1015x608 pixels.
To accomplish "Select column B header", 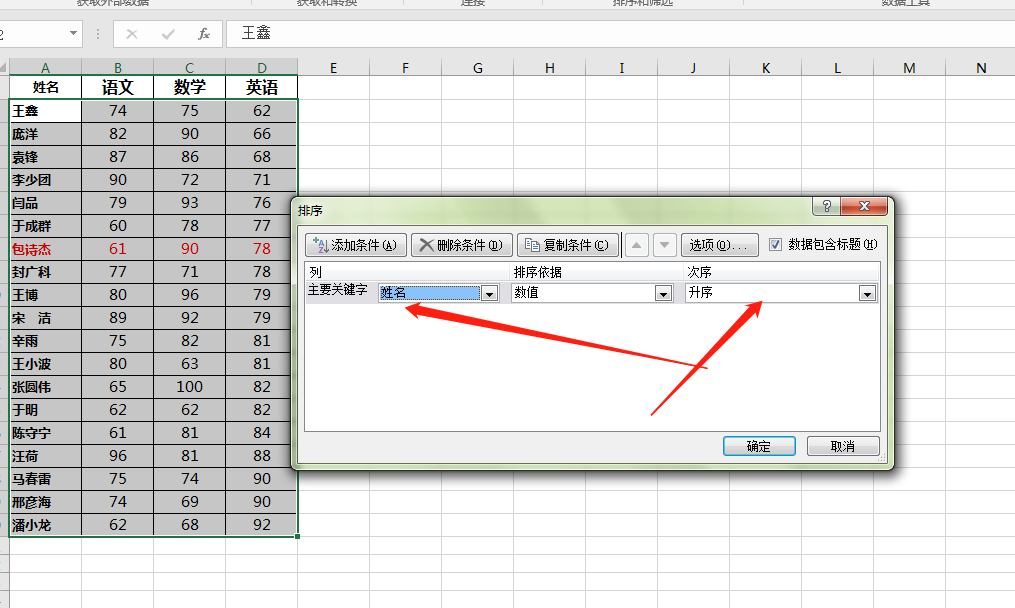I will pos(118,67).
